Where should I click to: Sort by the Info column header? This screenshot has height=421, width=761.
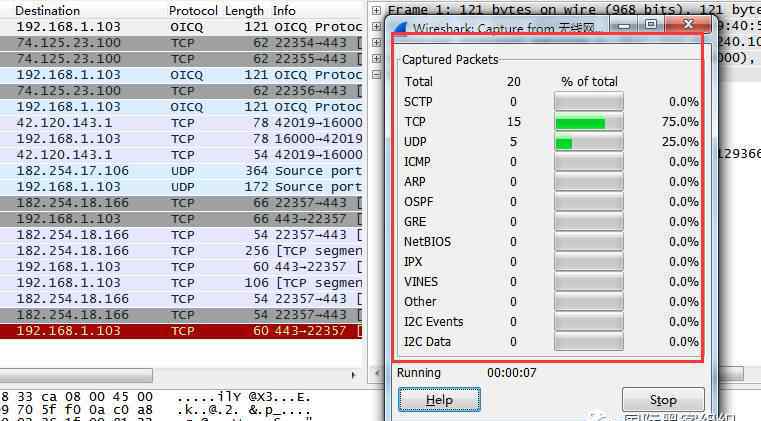coord(284,10)
